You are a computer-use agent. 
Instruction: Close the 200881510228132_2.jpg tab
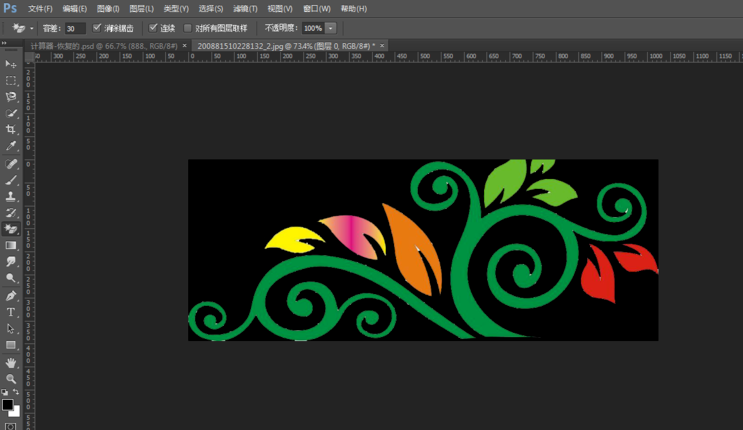382,46
